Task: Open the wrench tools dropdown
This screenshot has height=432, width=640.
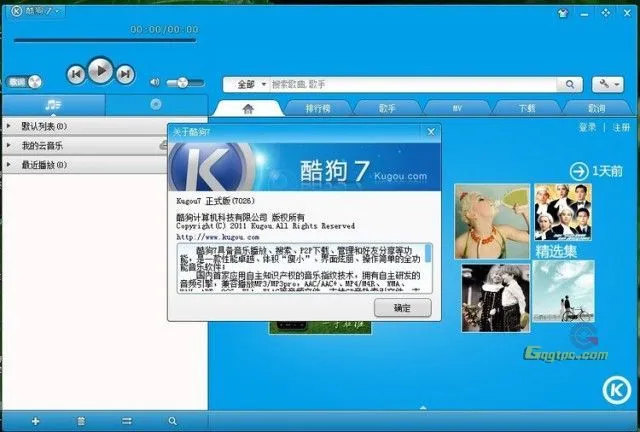Action: (608, 85)
